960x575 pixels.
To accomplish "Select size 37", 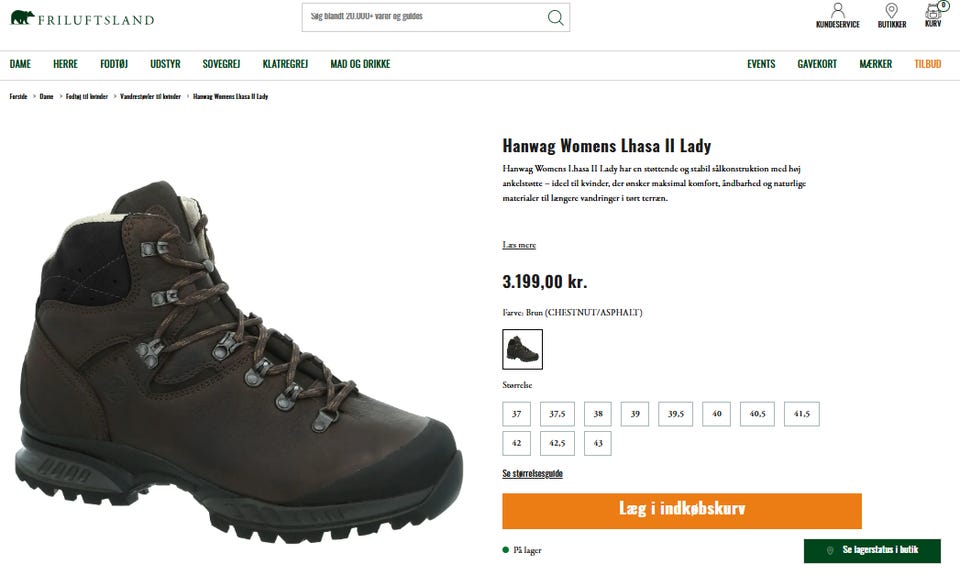I will point(517,414).
